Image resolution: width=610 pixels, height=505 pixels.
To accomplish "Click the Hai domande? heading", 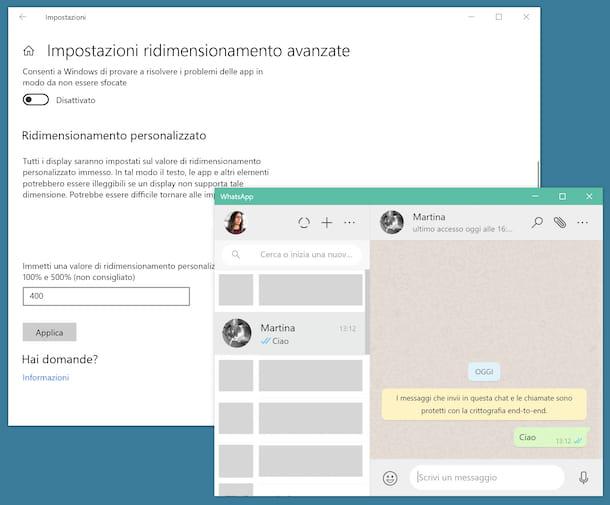I will pos(60,359).
